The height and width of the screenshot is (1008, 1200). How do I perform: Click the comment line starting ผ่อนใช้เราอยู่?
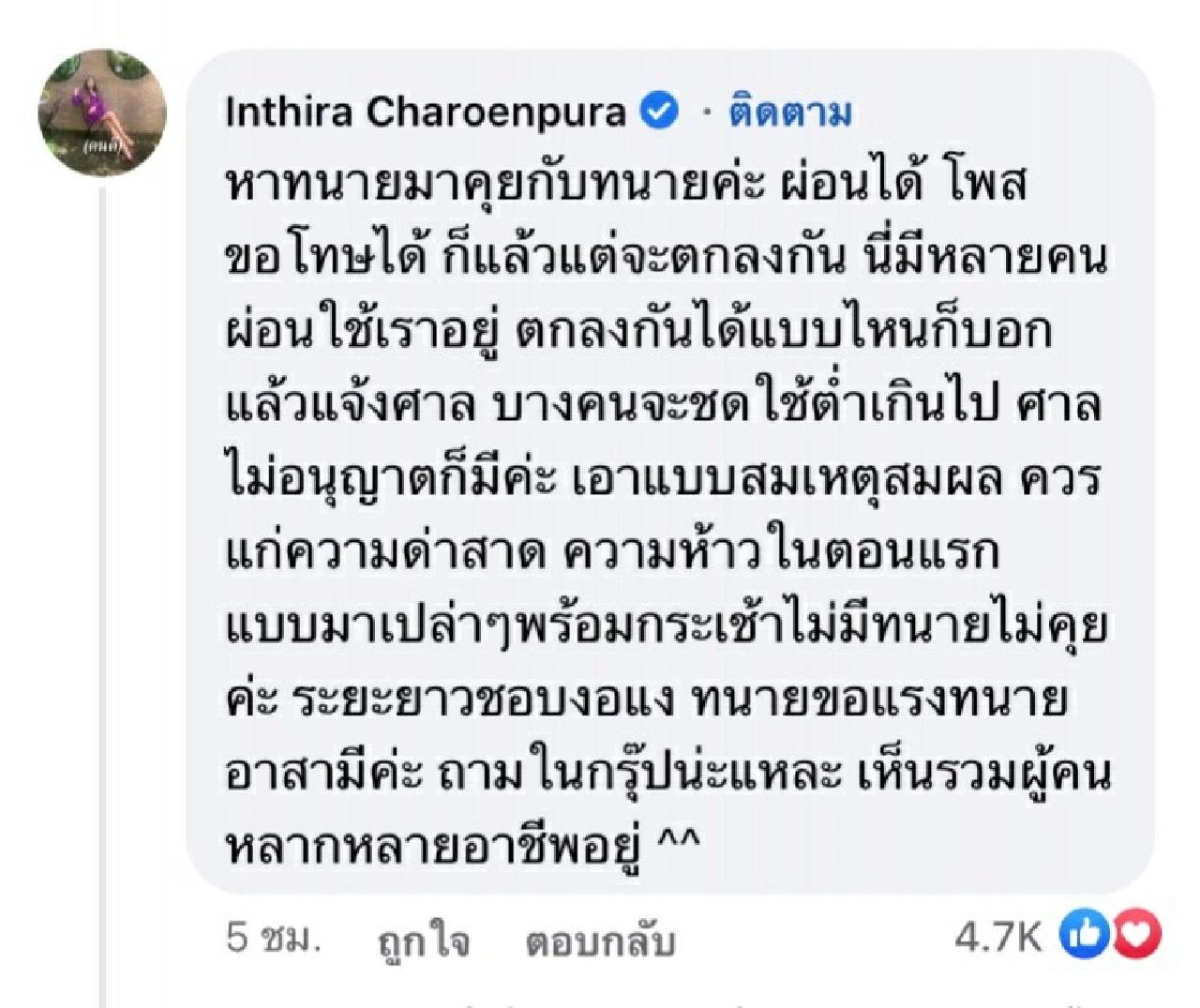[637, 330]
